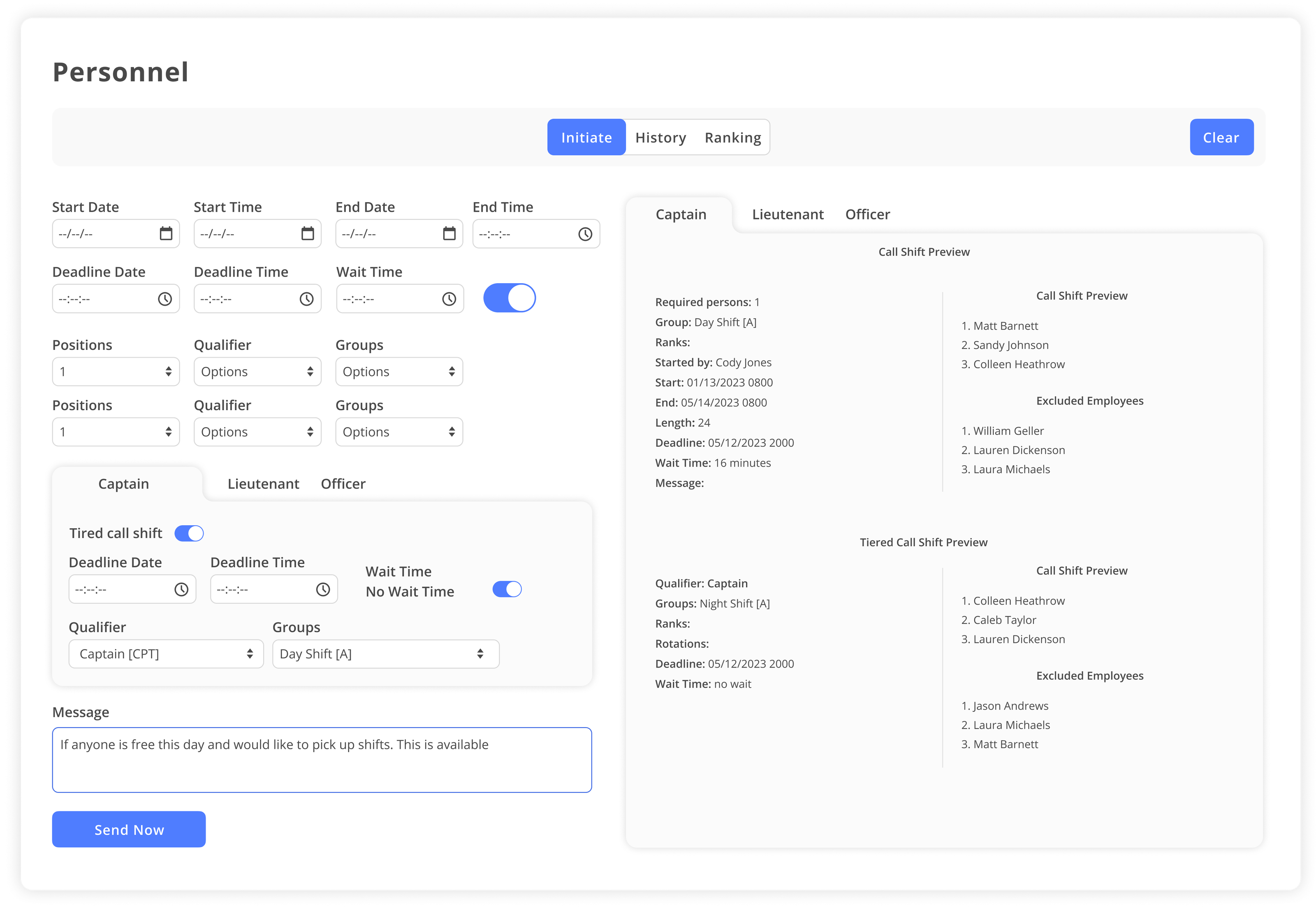Open the first row Groups Options dropdown

pos(399,372)
